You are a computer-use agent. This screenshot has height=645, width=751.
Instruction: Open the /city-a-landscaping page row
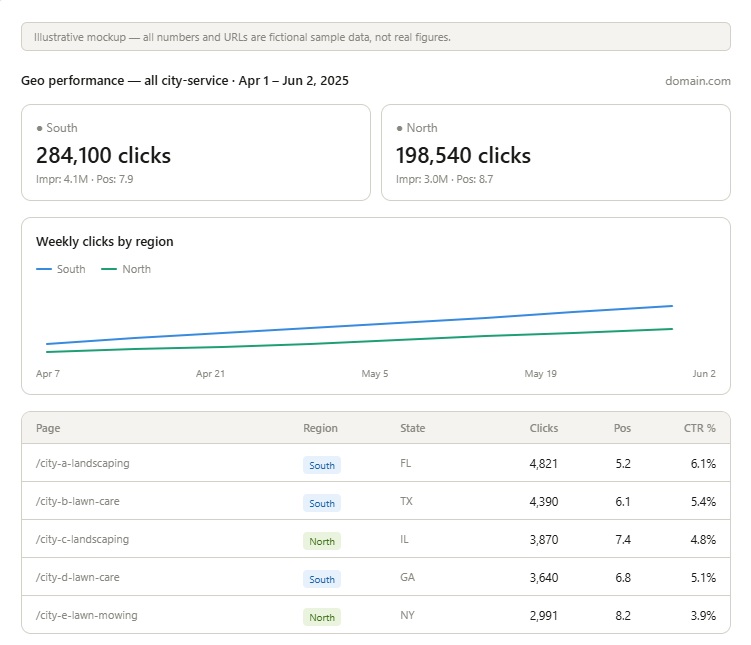376,463
